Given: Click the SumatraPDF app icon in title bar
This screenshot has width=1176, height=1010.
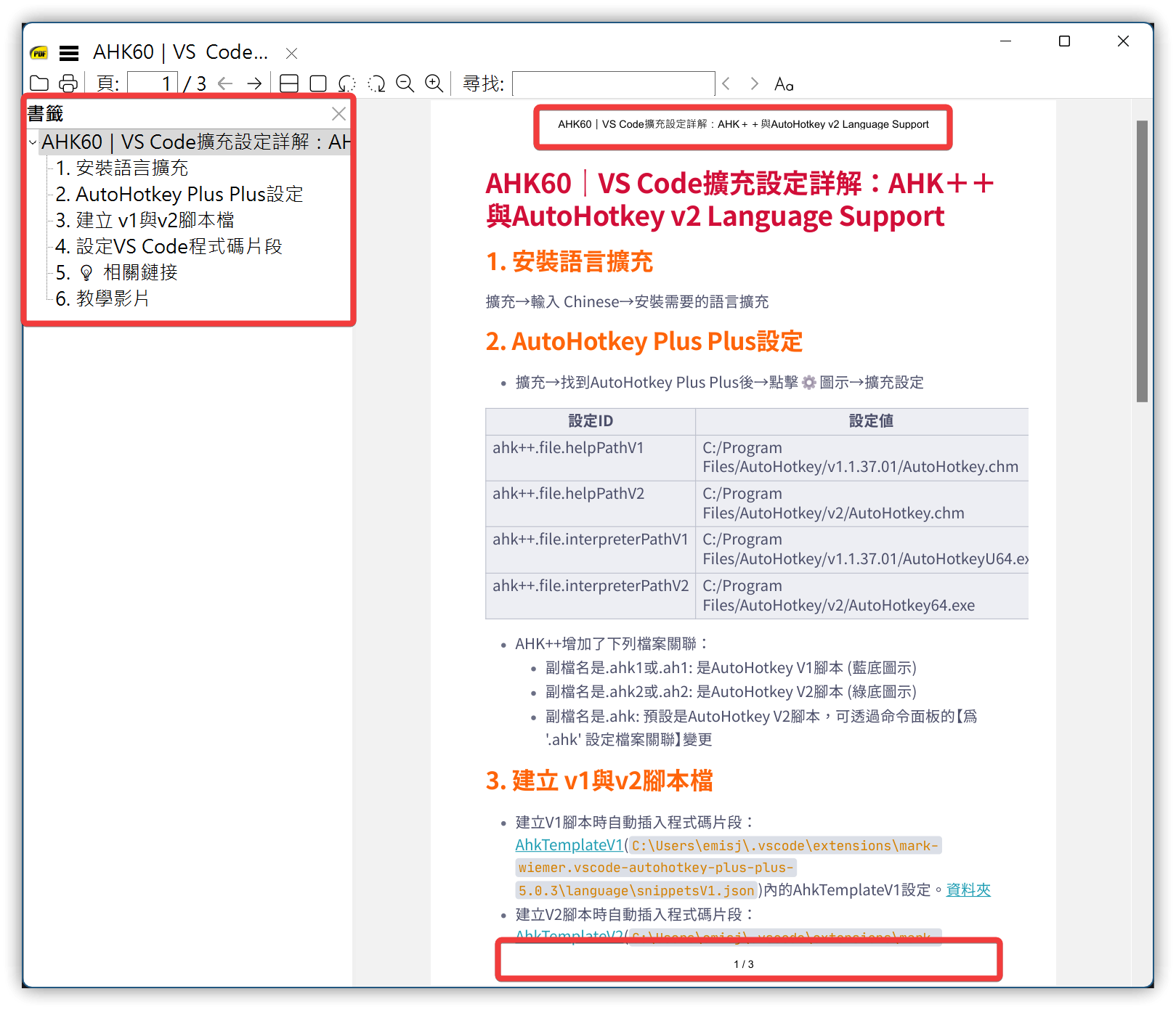Looking at the screenshot, I should pos(38,53).
